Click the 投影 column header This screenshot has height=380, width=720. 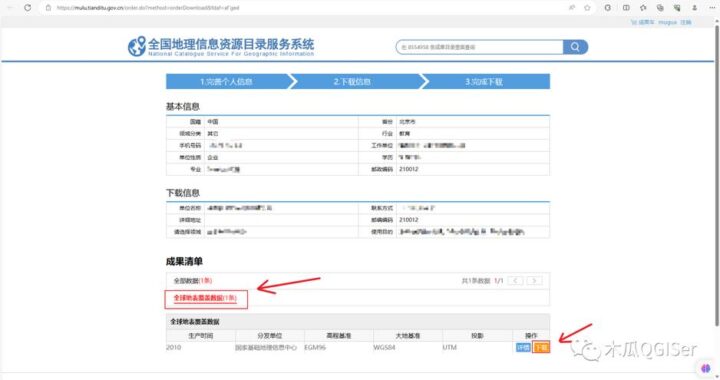pos(477,336)
